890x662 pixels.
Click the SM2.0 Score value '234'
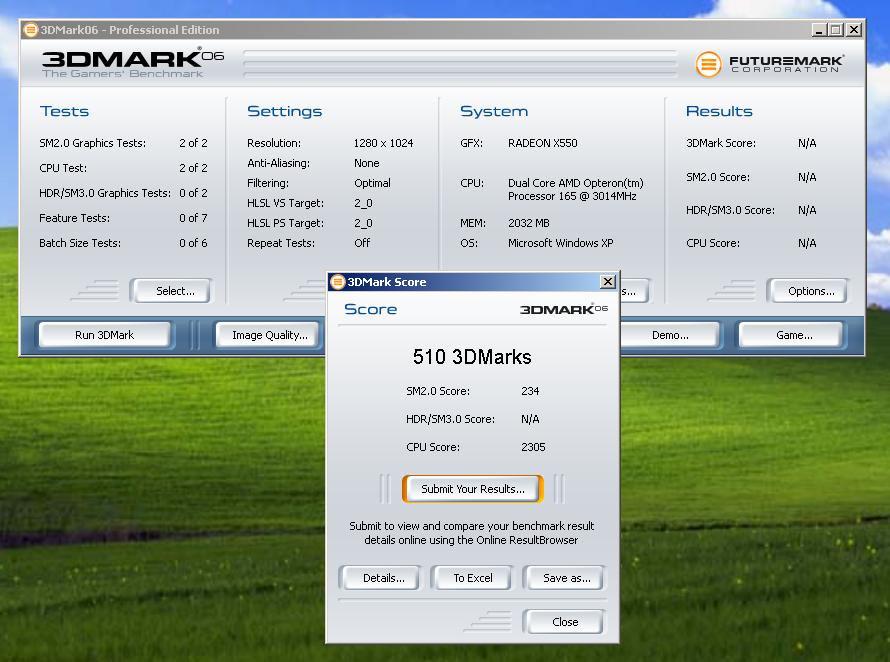(530, 391)
